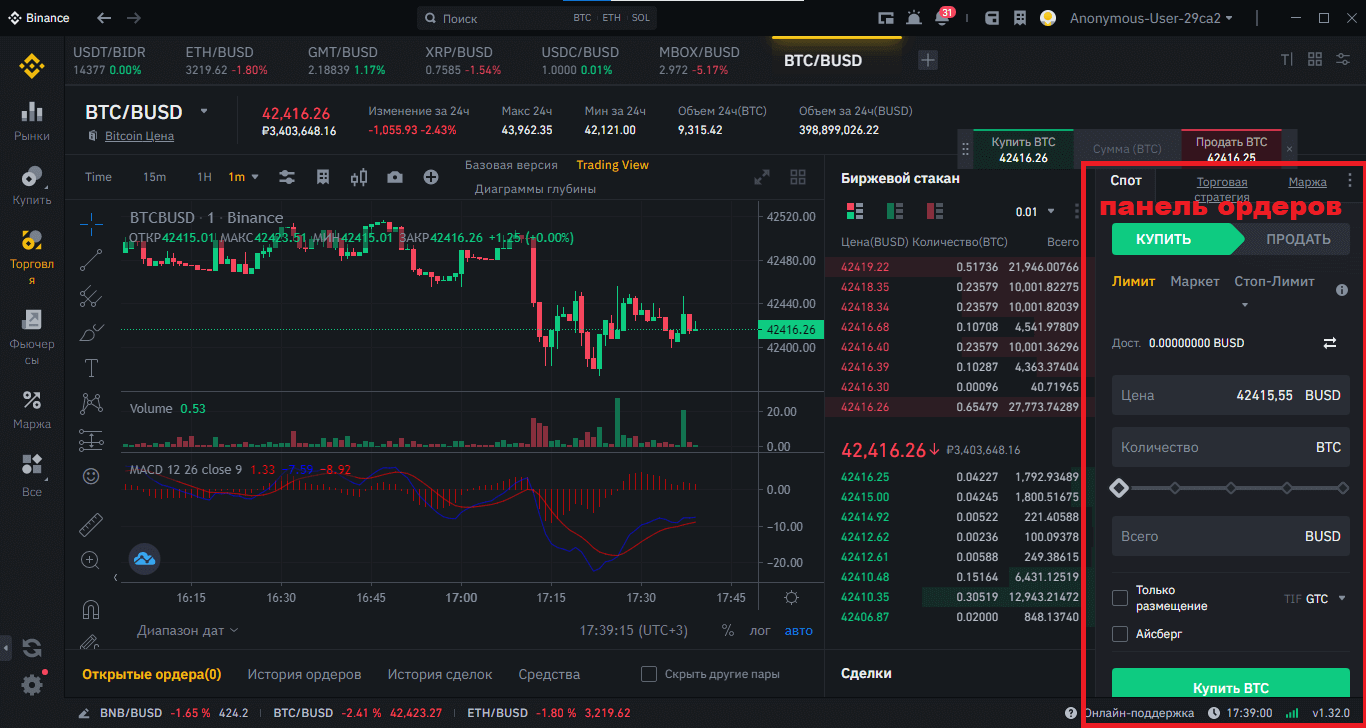Screen dimensions: 1366x728
Task: Expand the BTC/BUSD pair selector arrow
Action: [x=204, y=111]
